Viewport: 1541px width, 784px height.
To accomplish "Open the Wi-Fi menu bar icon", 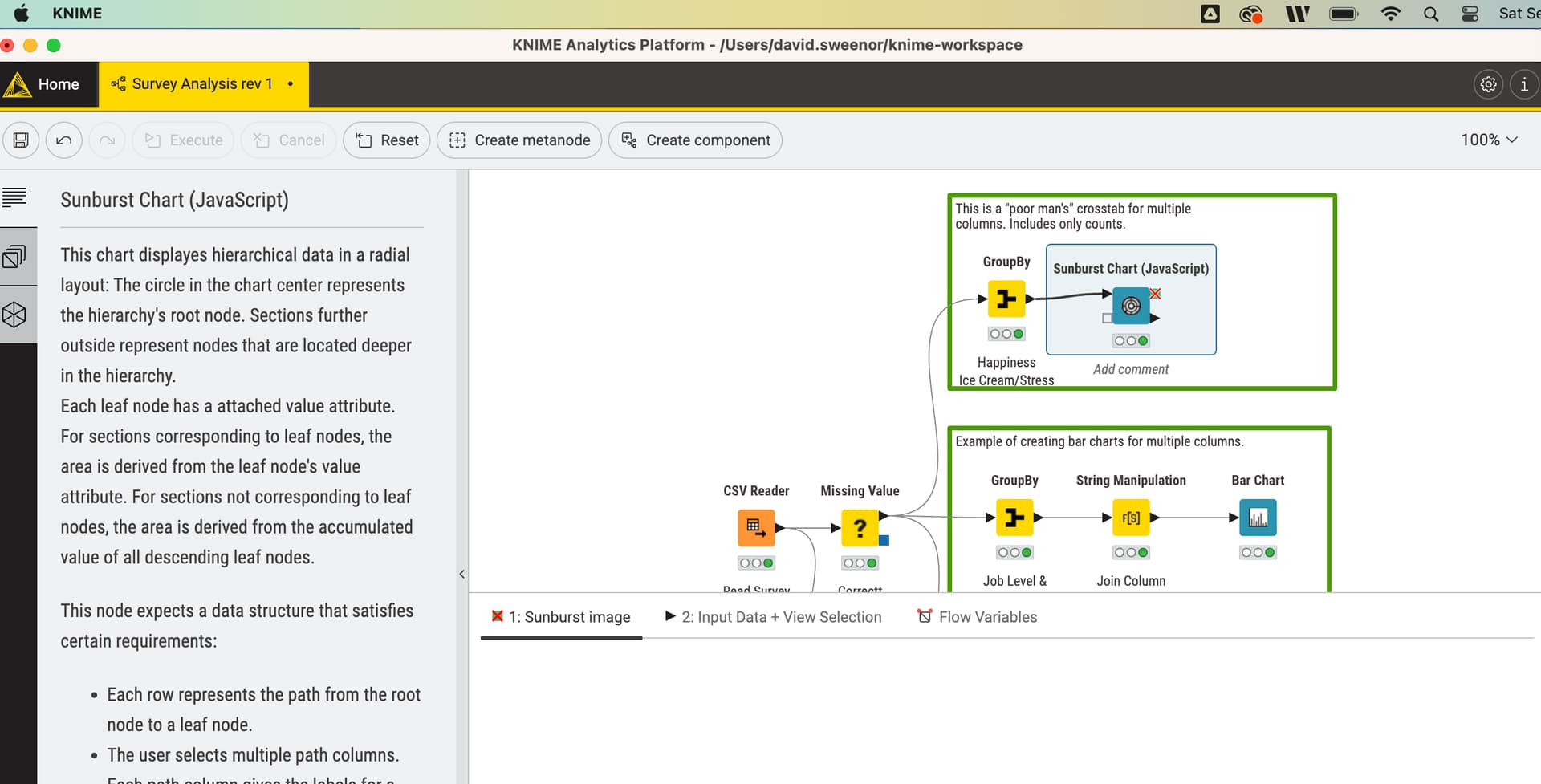I will [x=1391, y=14].
